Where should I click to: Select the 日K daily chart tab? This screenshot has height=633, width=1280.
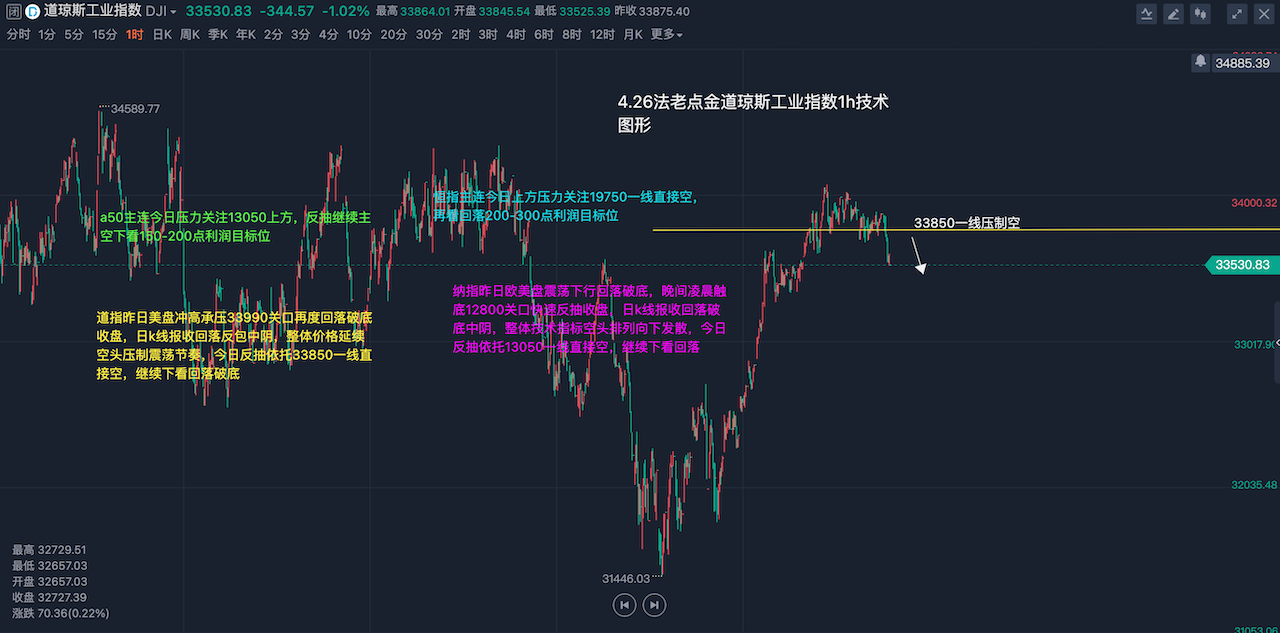pyautogui.click(x=162, y=34)
